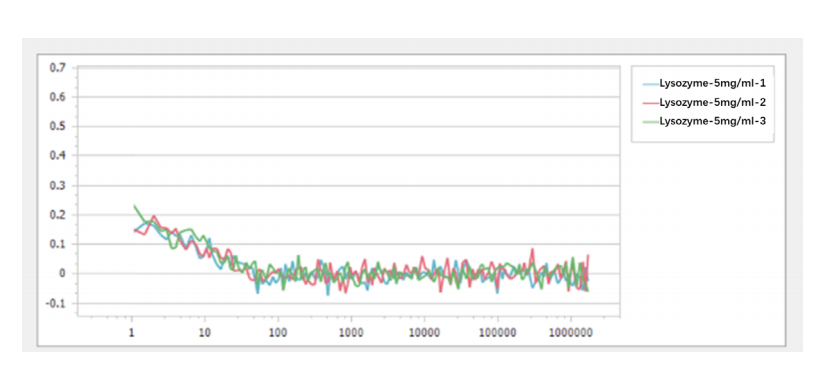This screenshot has height=372, width=822.
Task: Click the -0.1 y-axis label
Action: tap(56, 303)
